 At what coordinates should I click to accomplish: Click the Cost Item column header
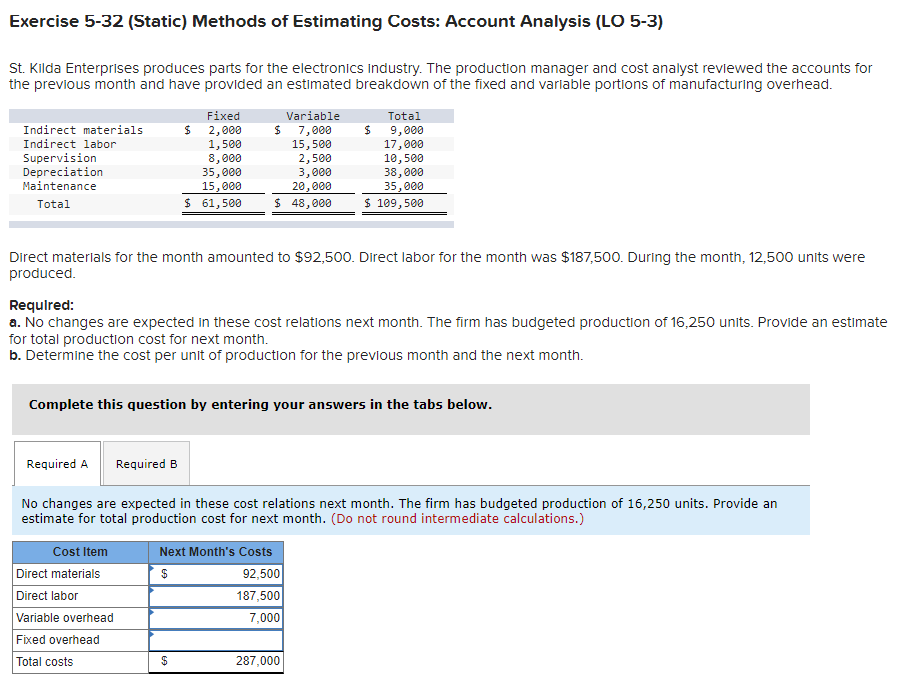(79, 551)
